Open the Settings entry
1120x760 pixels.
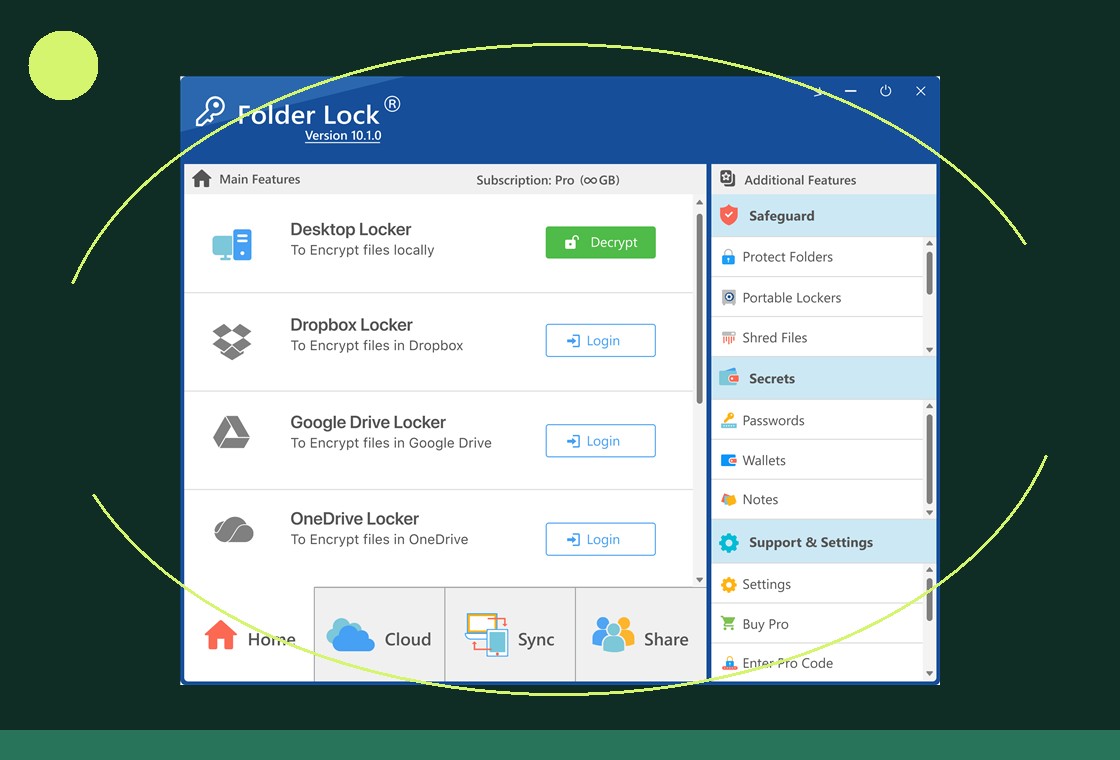pyautogui.click(x=818, y=584)
